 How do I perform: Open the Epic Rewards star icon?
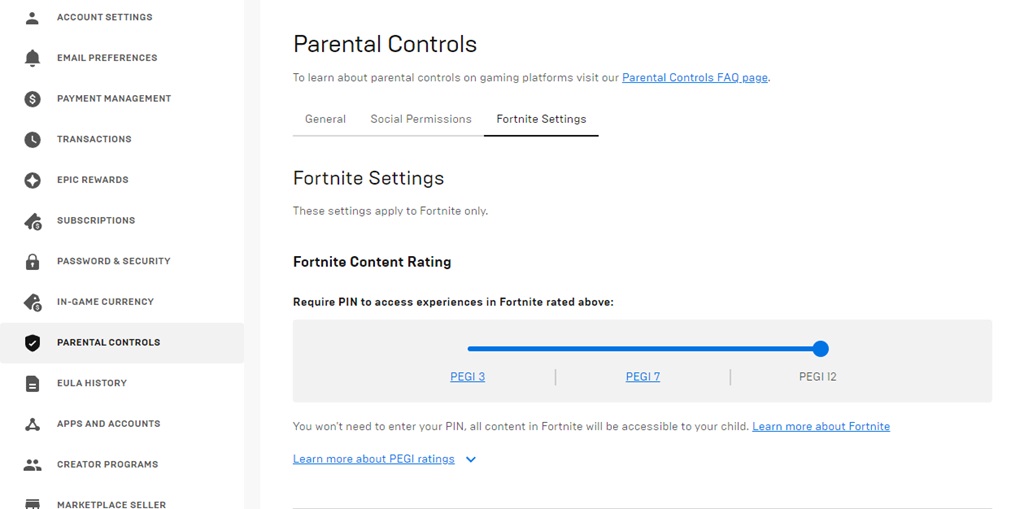pos(32,180)
